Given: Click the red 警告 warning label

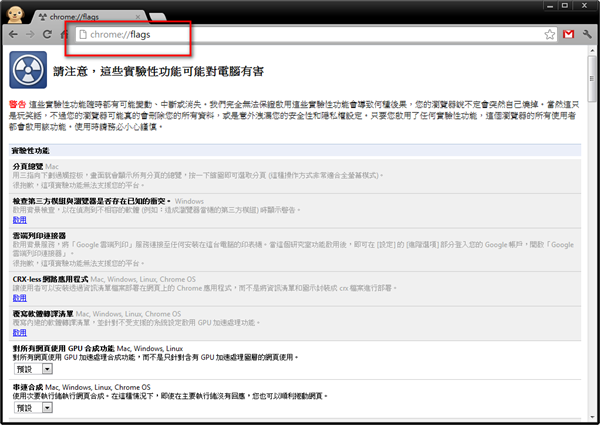Looking at the screenshot, I should pos(17,104).
